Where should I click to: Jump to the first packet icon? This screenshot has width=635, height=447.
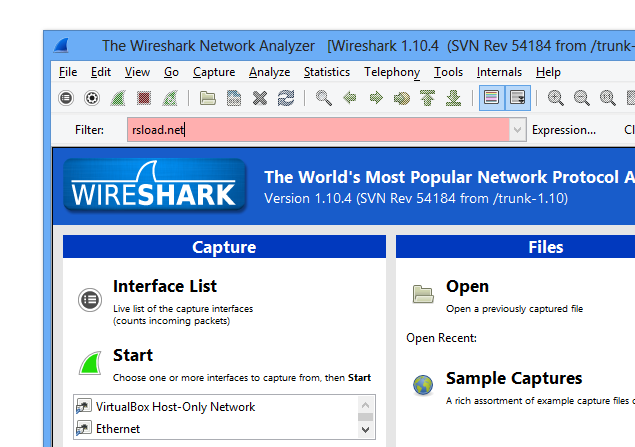[x=427, y=98]
